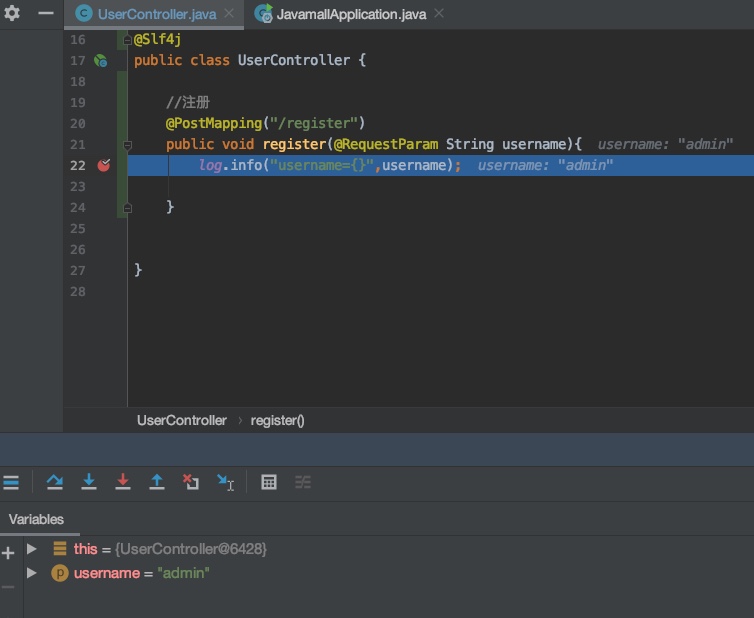Screen dimensions: 754x618
Task: Open the Evaluate Expression calculator
Action: [x=269, y=482]
